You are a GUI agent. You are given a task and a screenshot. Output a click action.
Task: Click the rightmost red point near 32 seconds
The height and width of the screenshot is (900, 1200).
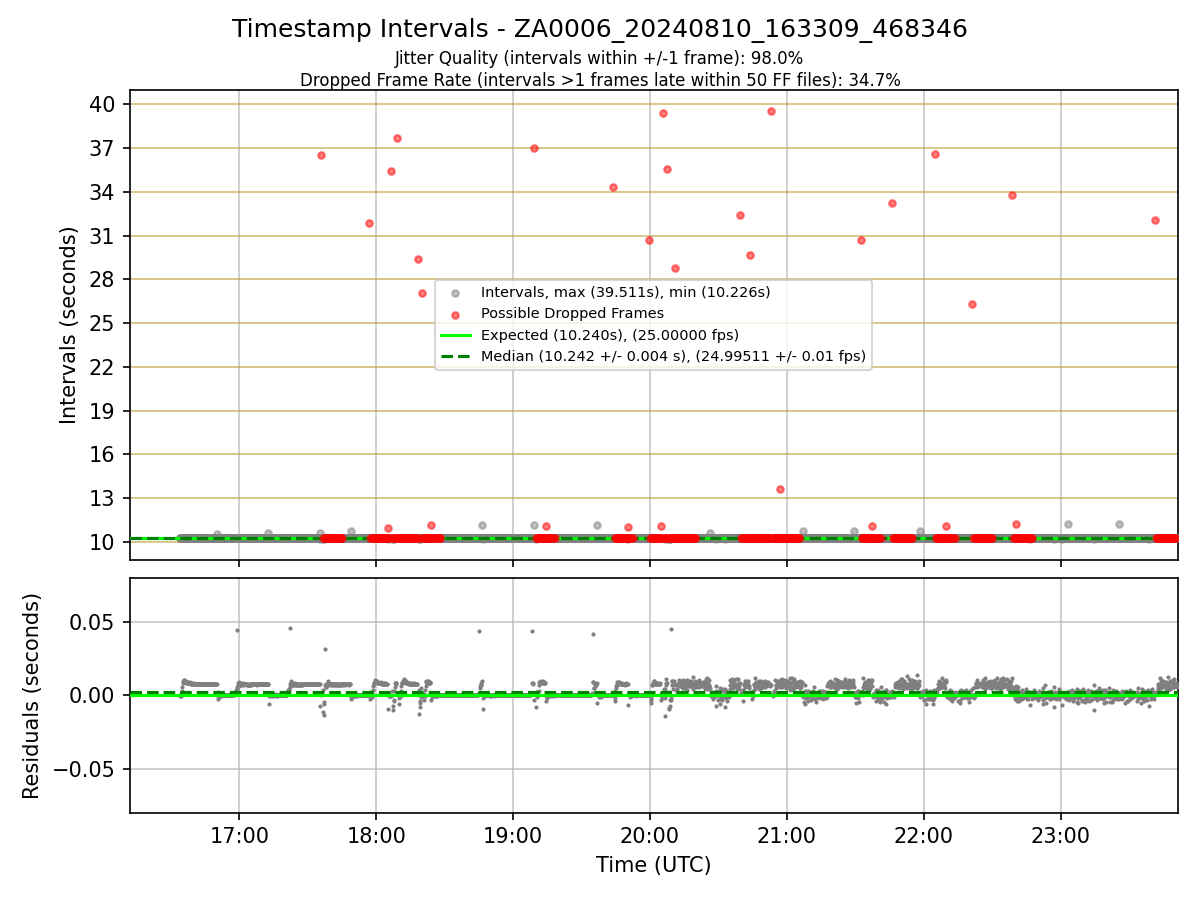(x=1155, y=220)
